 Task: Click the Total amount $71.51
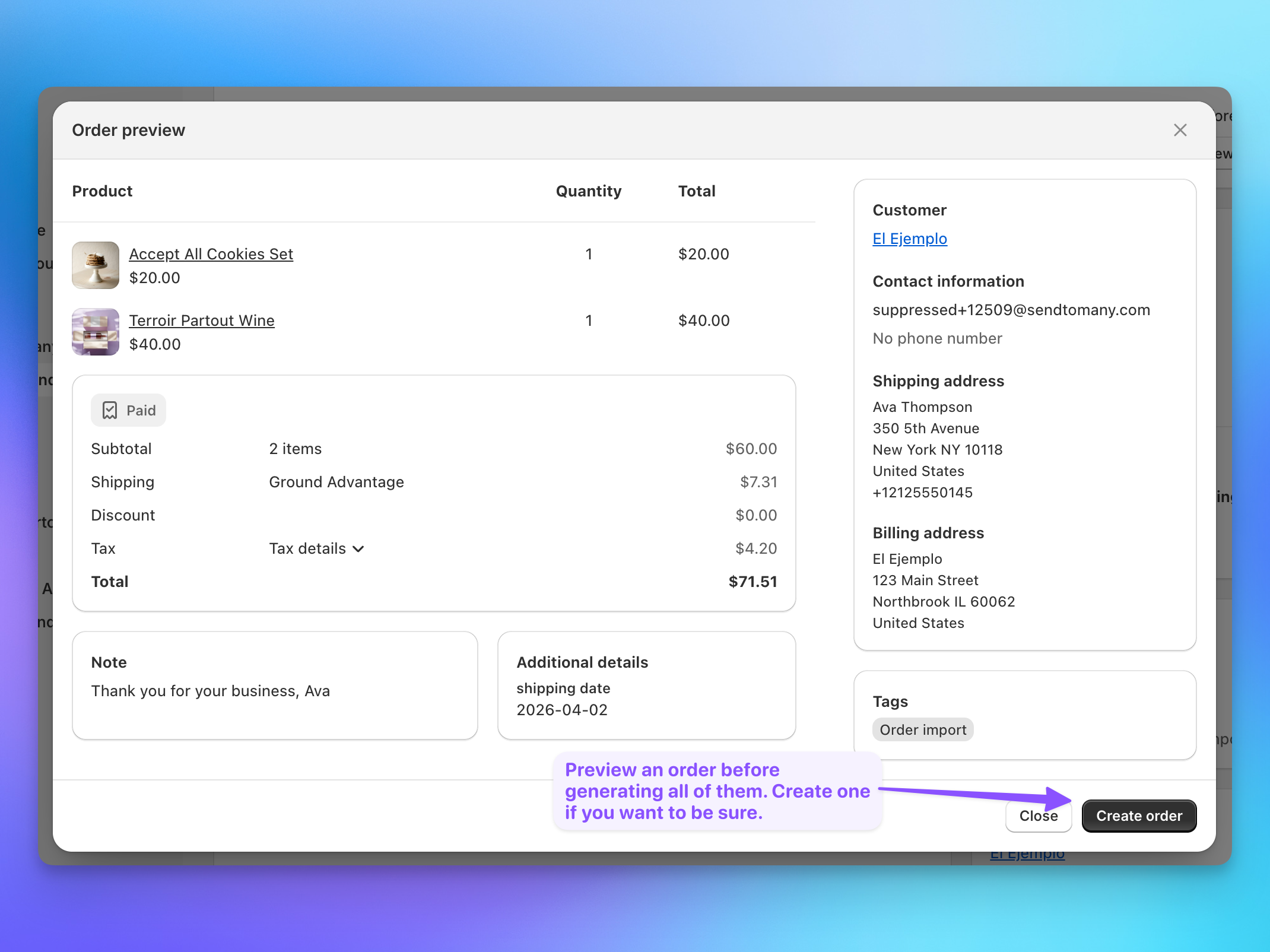pyautogui.click(x=753, y=582)
